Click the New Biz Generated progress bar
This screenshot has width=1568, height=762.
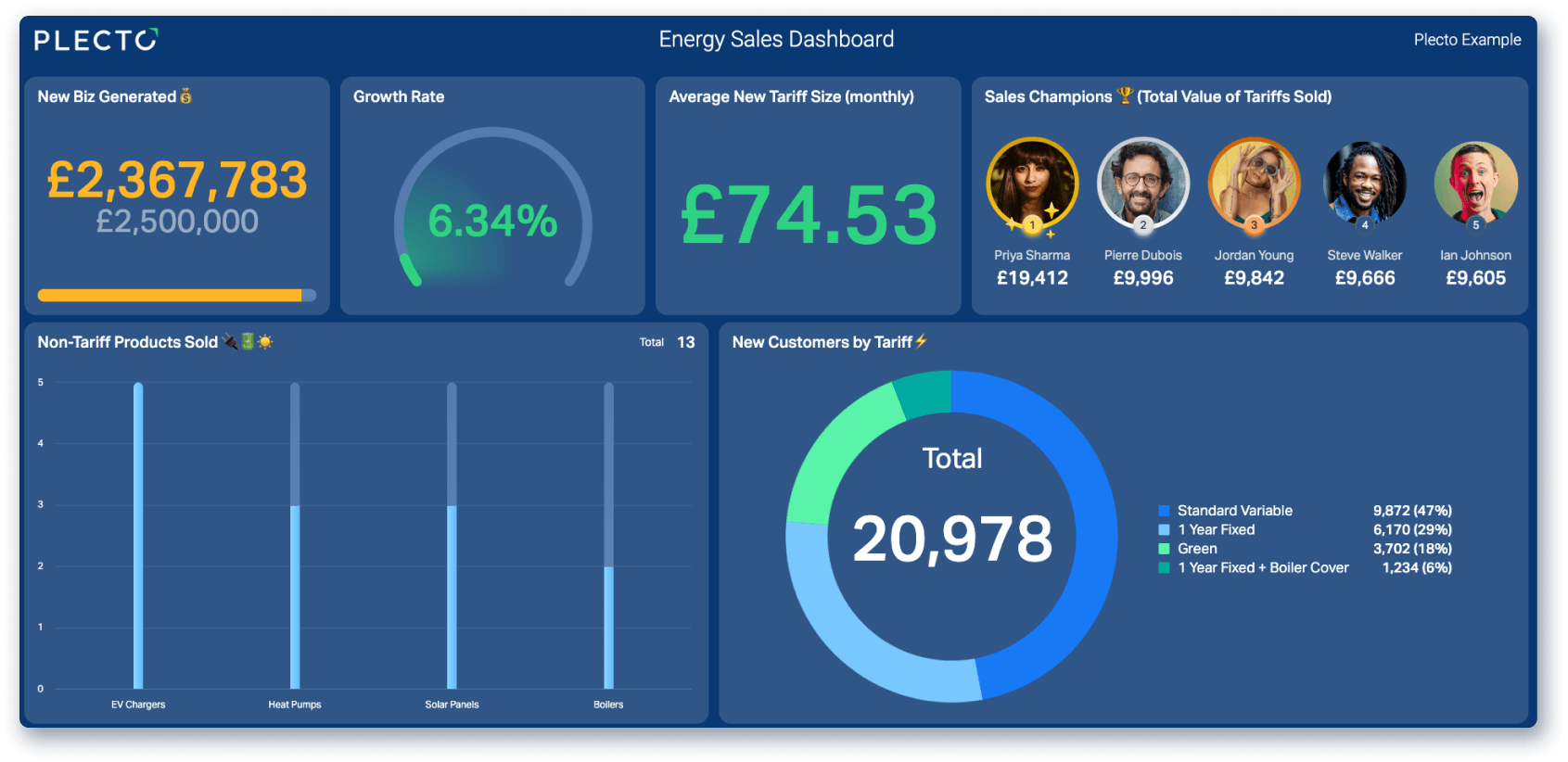177,296
